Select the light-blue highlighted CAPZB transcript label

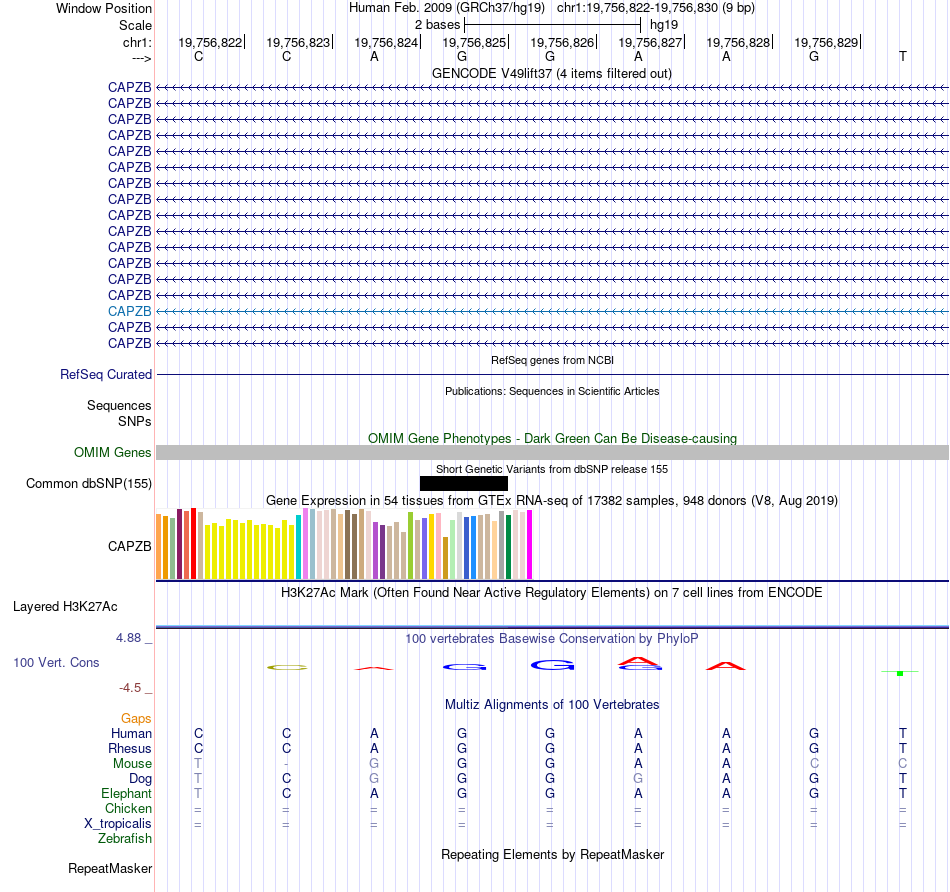(x=130, y=311)
